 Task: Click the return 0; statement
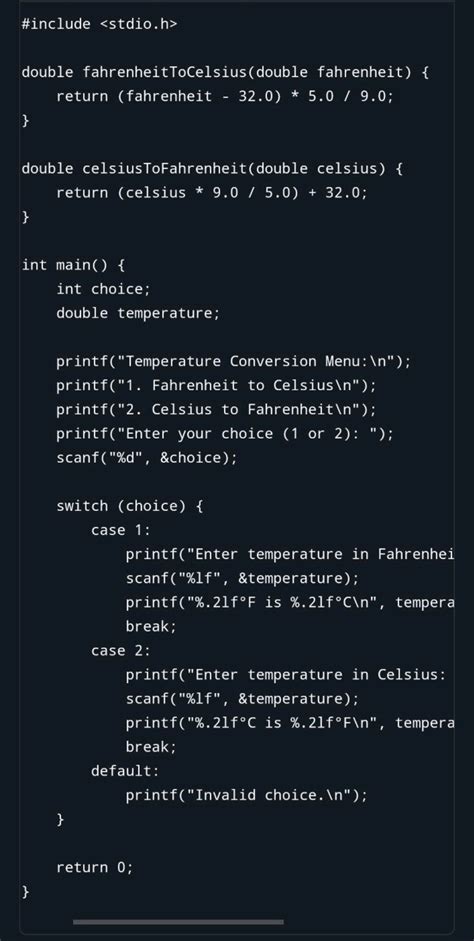coord(95,867)
